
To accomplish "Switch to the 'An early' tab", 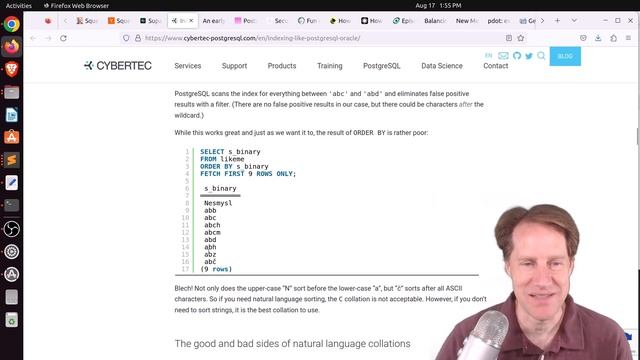I will coord(214,20).
